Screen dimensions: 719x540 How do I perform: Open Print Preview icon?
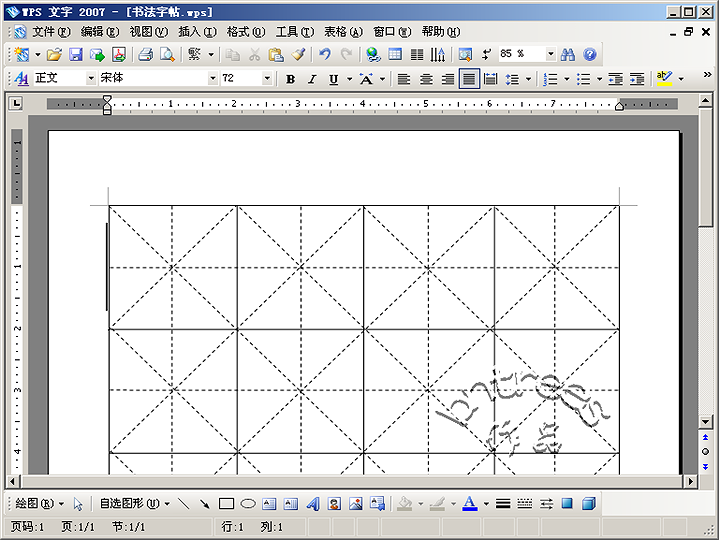[x=167, y=55]
